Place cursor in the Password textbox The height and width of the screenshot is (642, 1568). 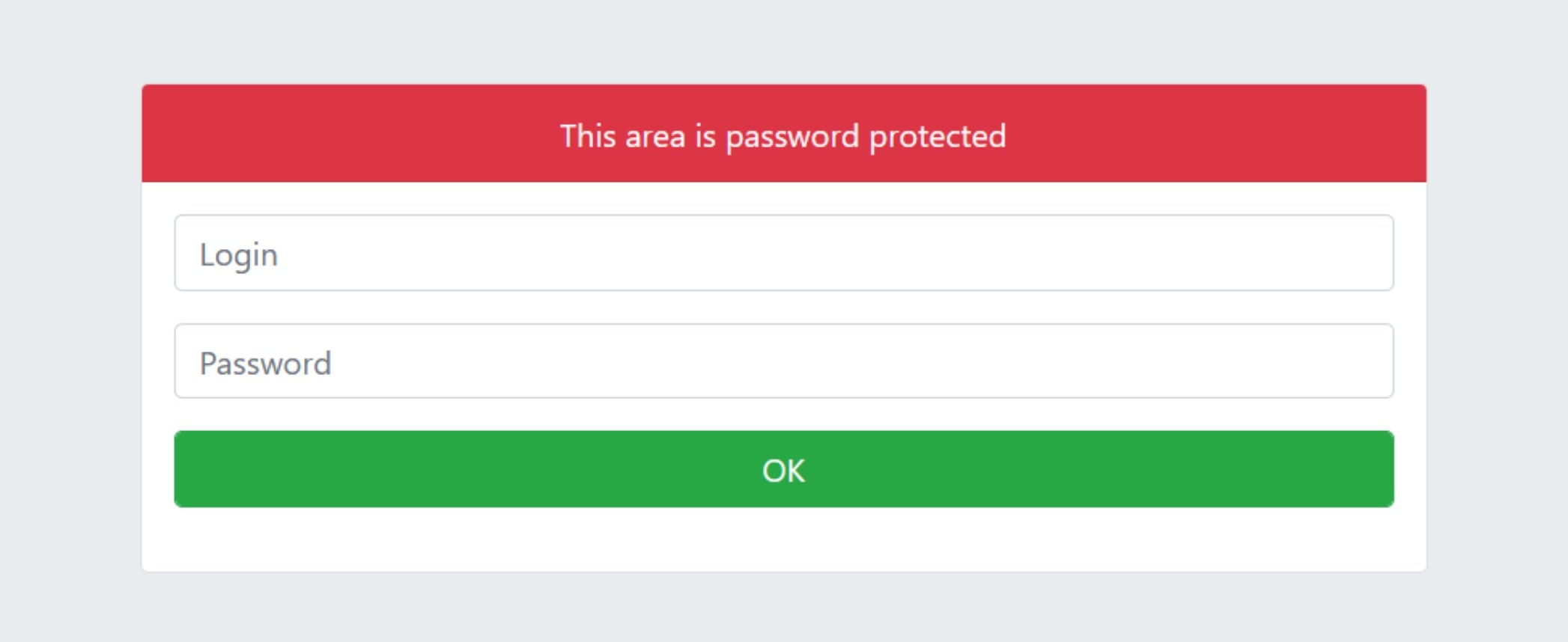pyautogui.click(x=783, y=361)
